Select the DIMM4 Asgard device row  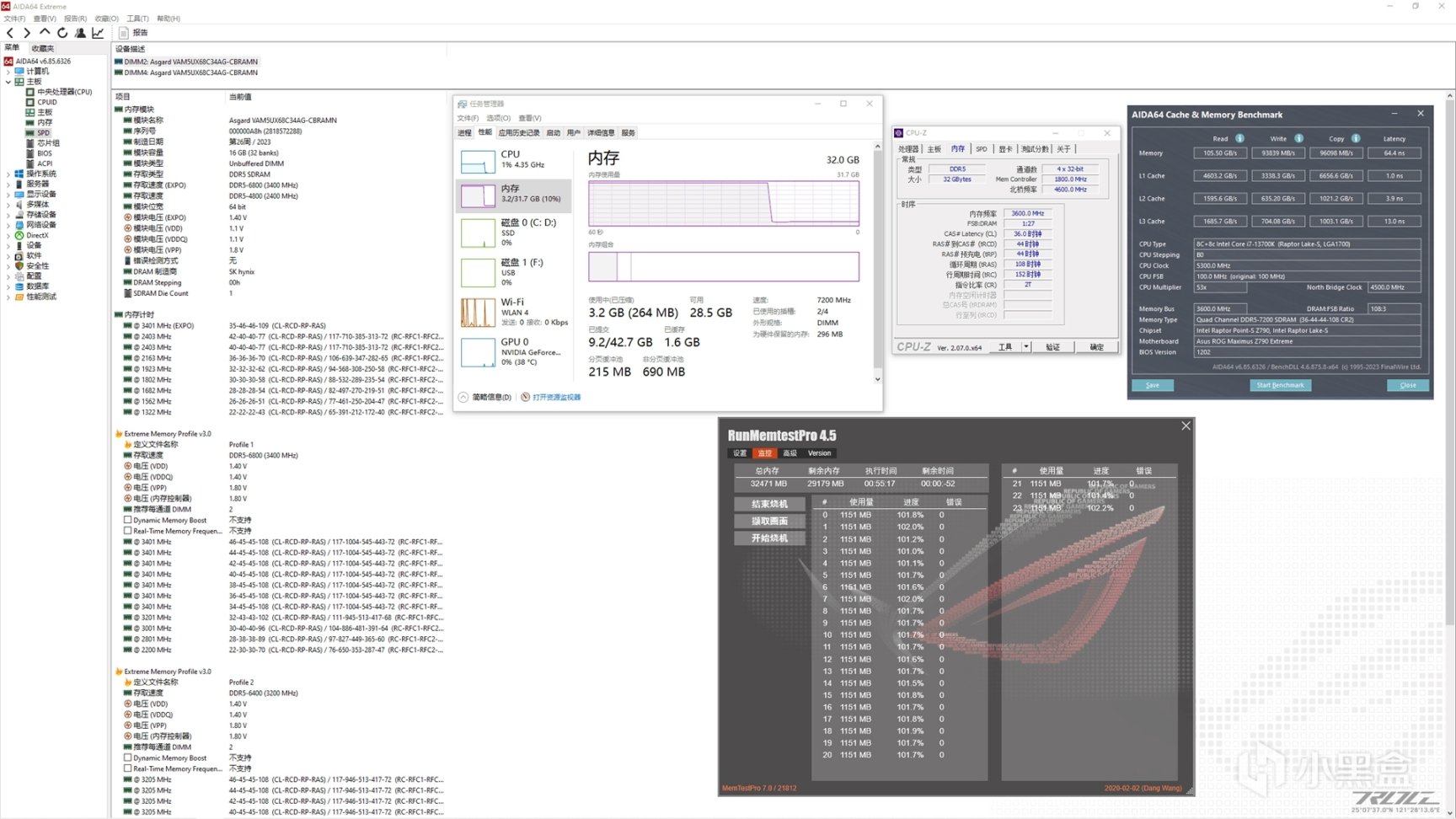[186, 72]
